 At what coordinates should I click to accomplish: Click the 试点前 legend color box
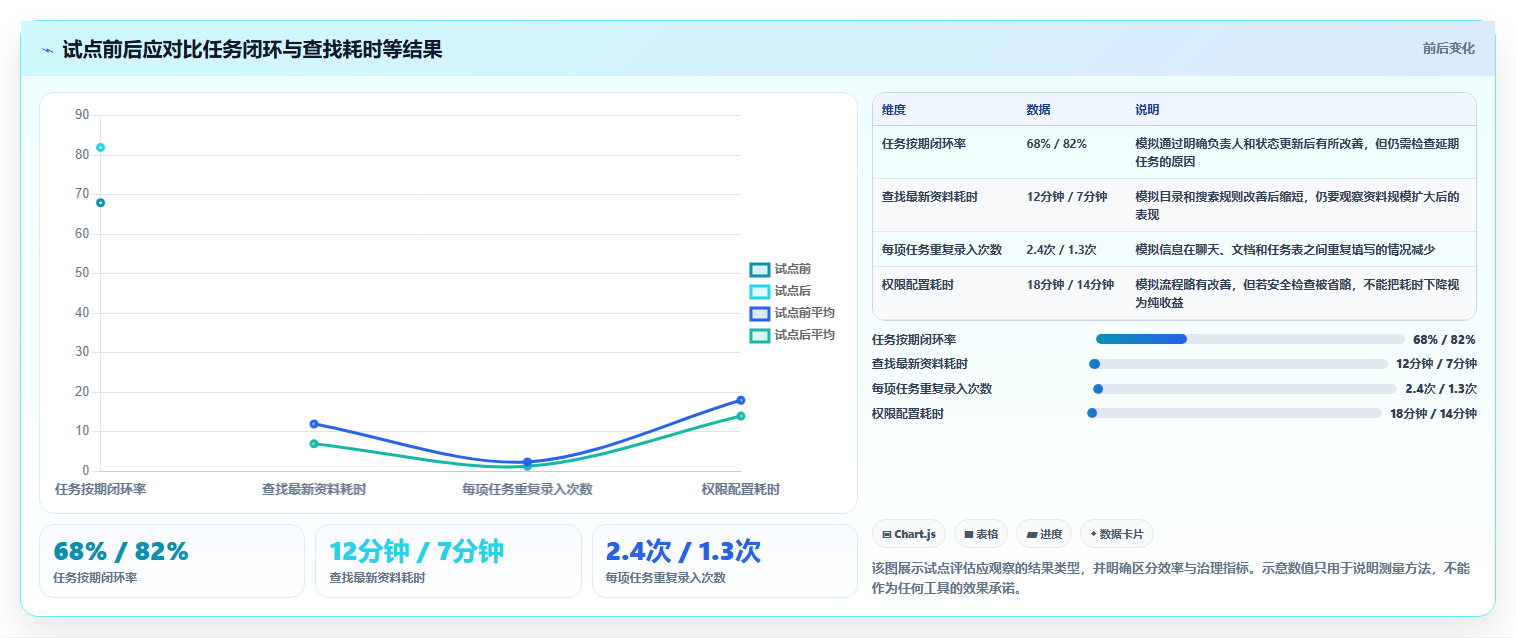[760, 269]
